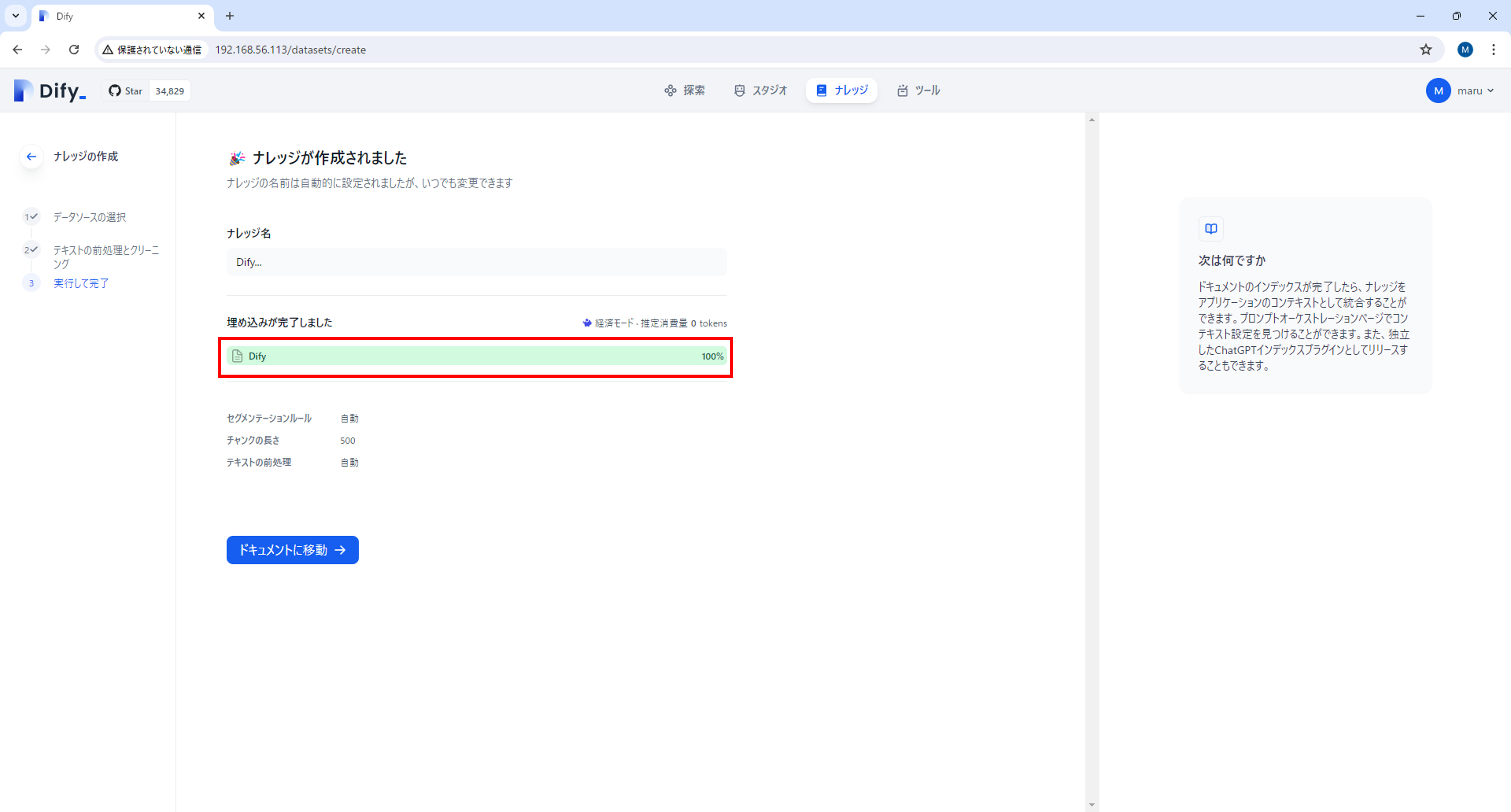
Task: Click the ドキュメントに移動 button
Action: pos(292,550)
